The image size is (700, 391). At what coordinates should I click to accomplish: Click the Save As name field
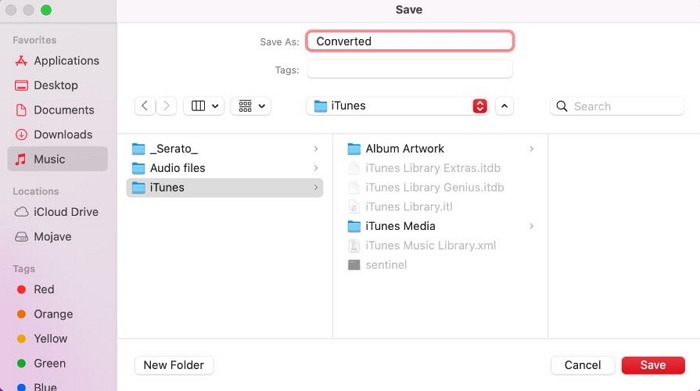(x=410, y=41)
